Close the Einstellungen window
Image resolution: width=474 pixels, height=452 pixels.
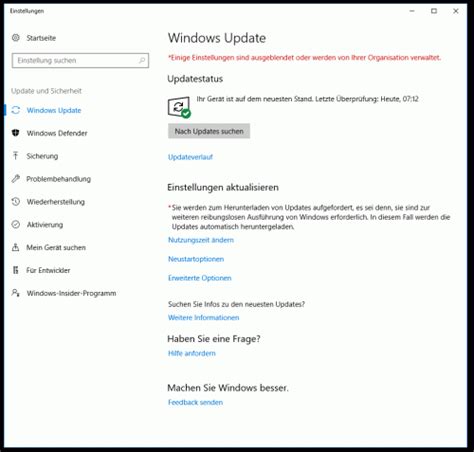[x=456, y=11]
